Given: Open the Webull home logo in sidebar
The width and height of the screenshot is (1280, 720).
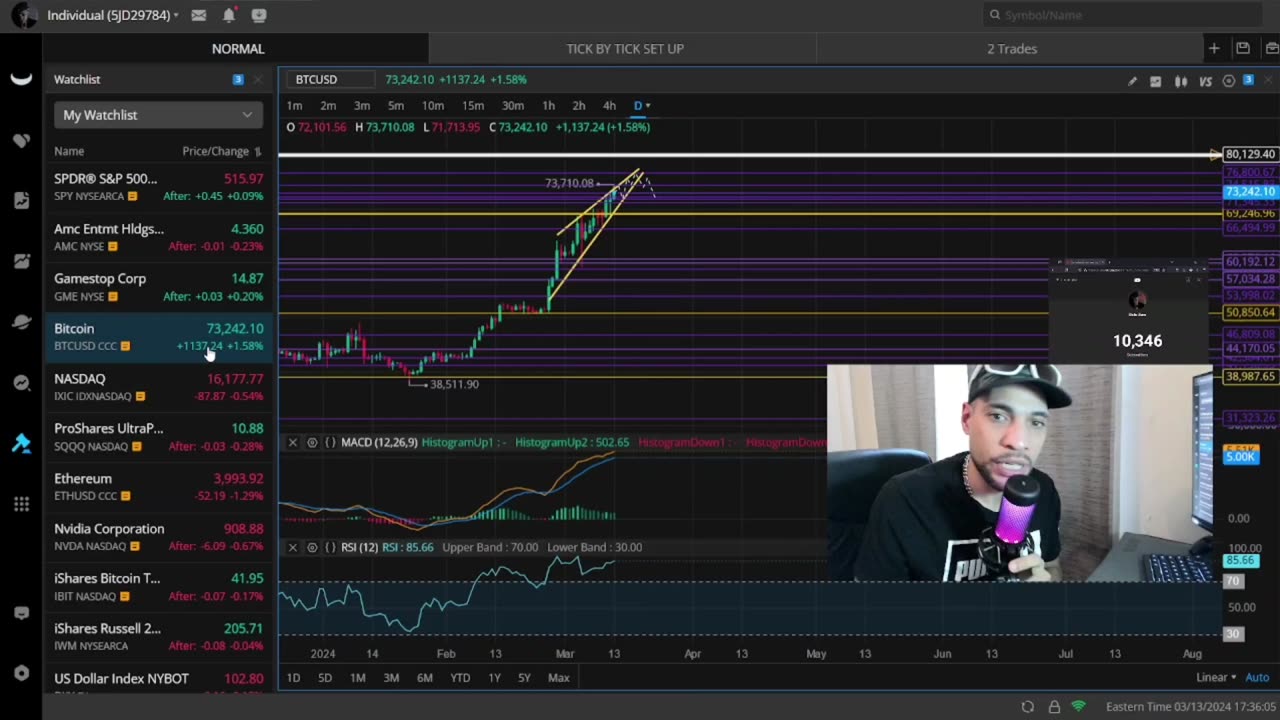Looking at the screenshot, I should click(x=21, y=80).
